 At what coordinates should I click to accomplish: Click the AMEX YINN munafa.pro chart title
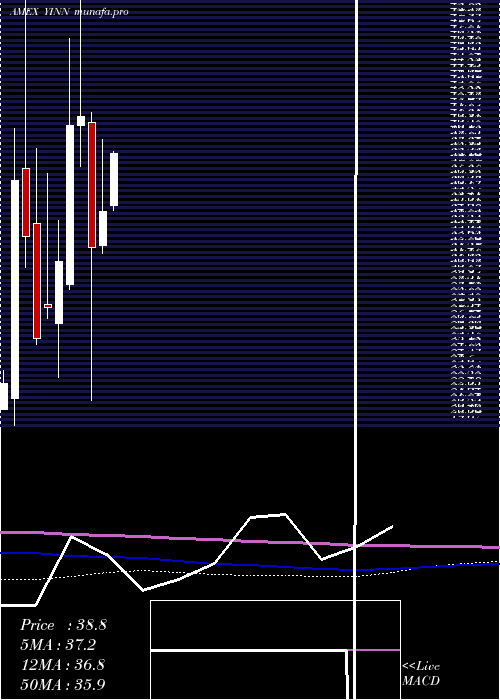(69, 12)
